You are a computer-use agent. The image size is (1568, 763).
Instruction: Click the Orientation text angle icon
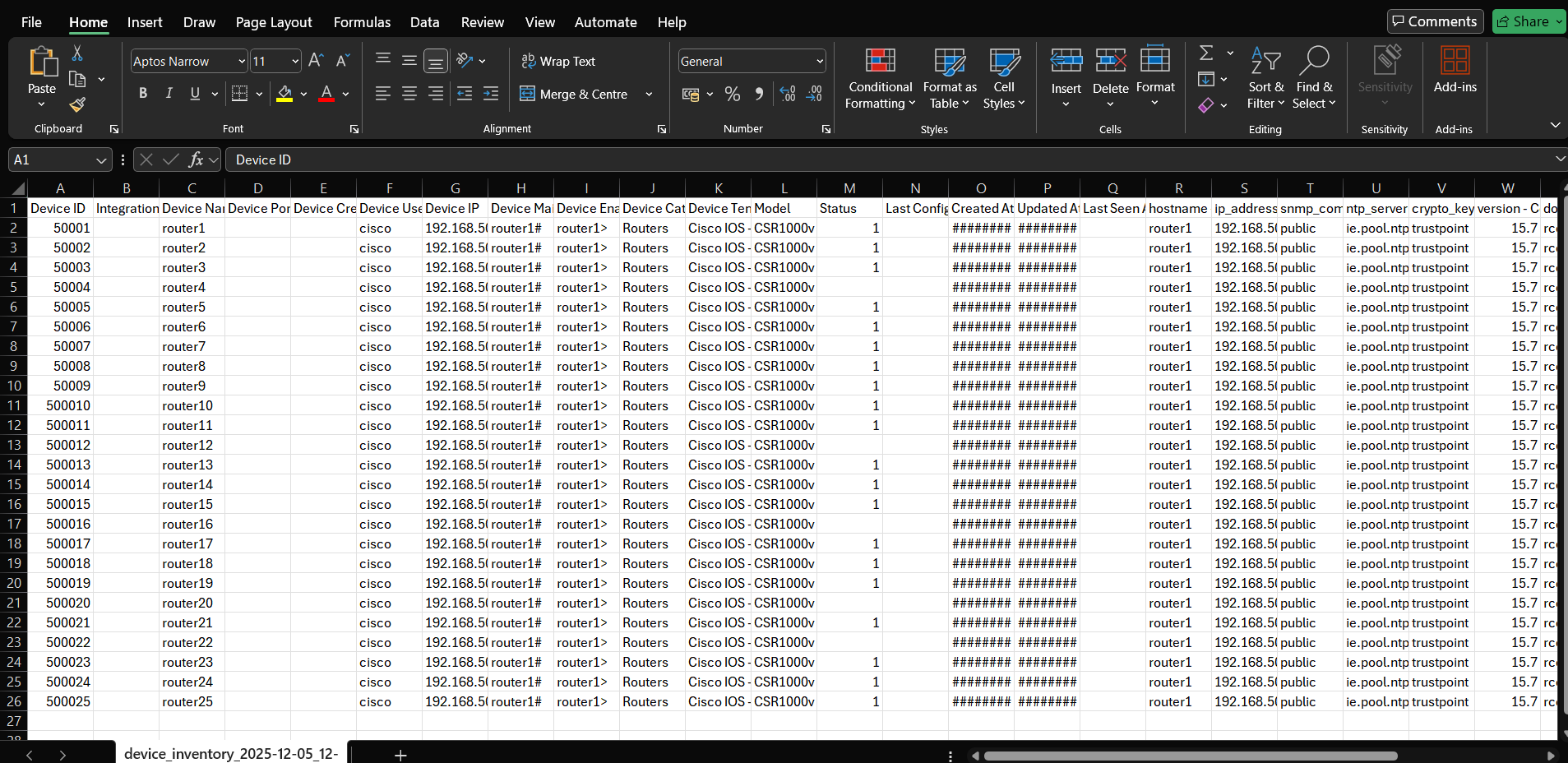tap(465, 60)
